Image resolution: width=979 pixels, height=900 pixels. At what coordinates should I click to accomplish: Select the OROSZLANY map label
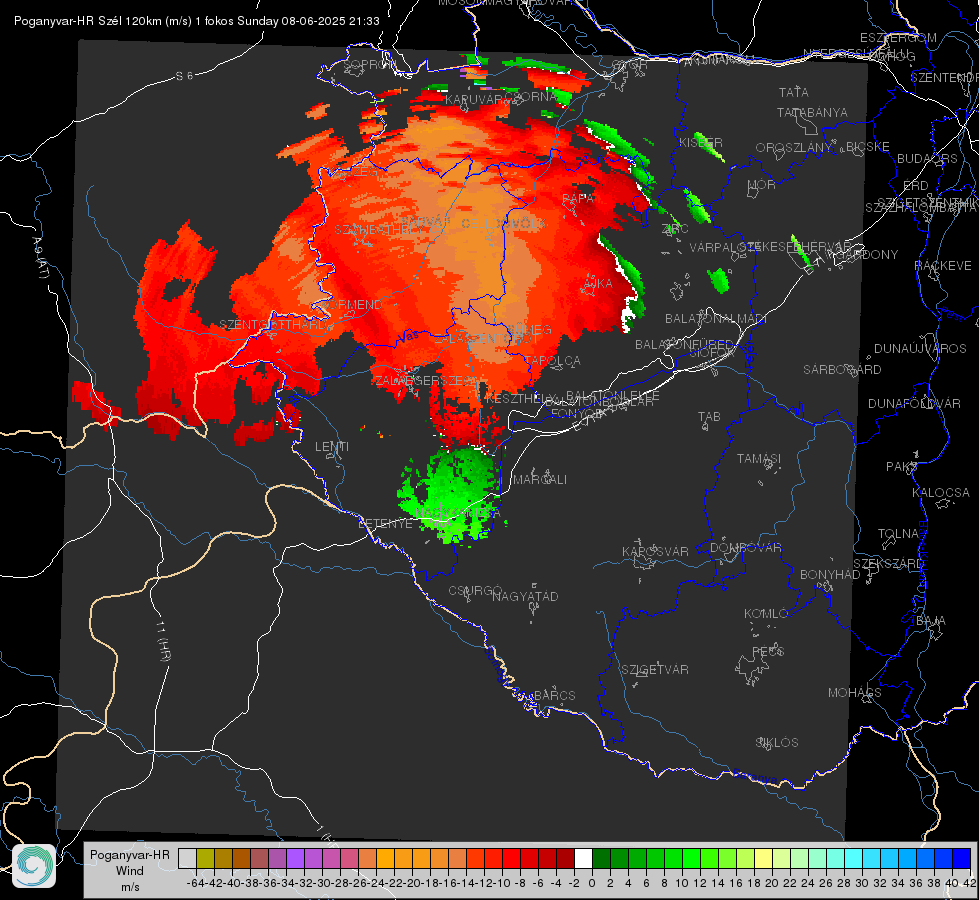point(794,147)
